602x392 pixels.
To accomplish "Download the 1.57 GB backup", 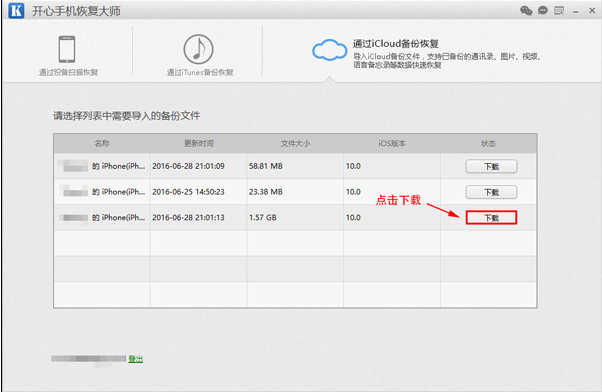I will 491,218.
